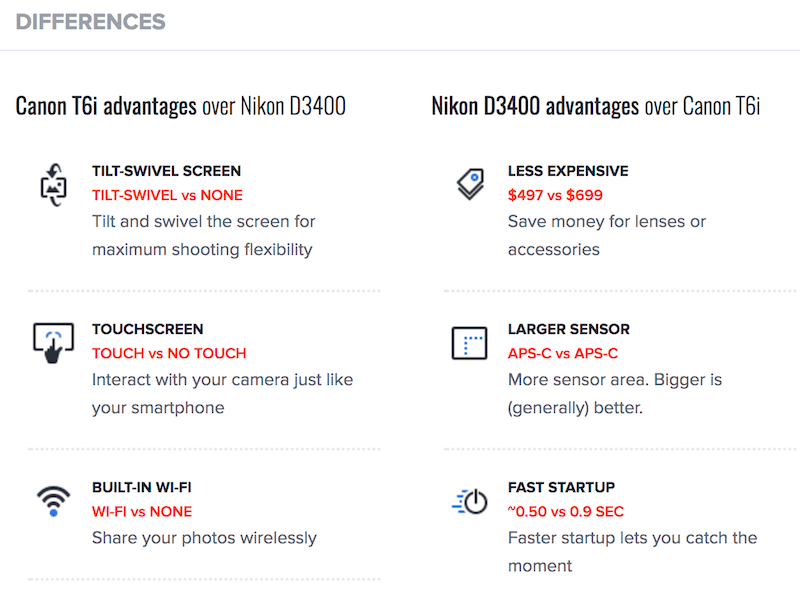Image resolution: width=800 pixels, height=592 pixels.
Task: Click the tilt-swivel screen icon
Action: [51, 185]
